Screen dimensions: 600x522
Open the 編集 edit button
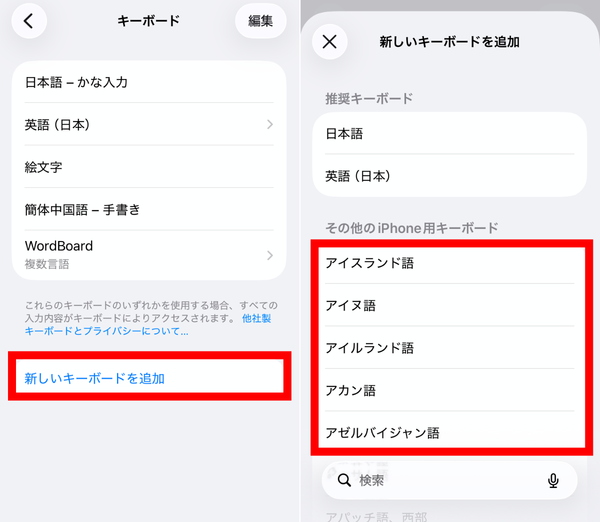click(261, 21)
